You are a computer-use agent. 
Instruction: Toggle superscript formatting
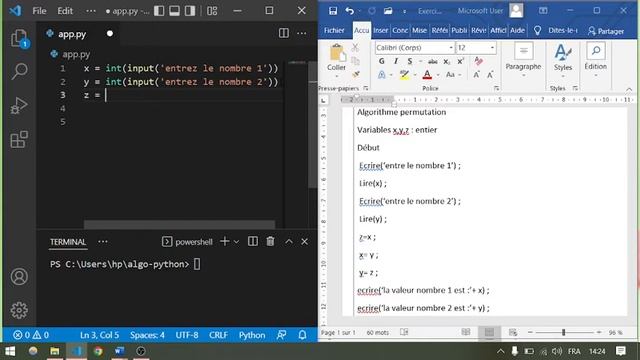(460, 61)
